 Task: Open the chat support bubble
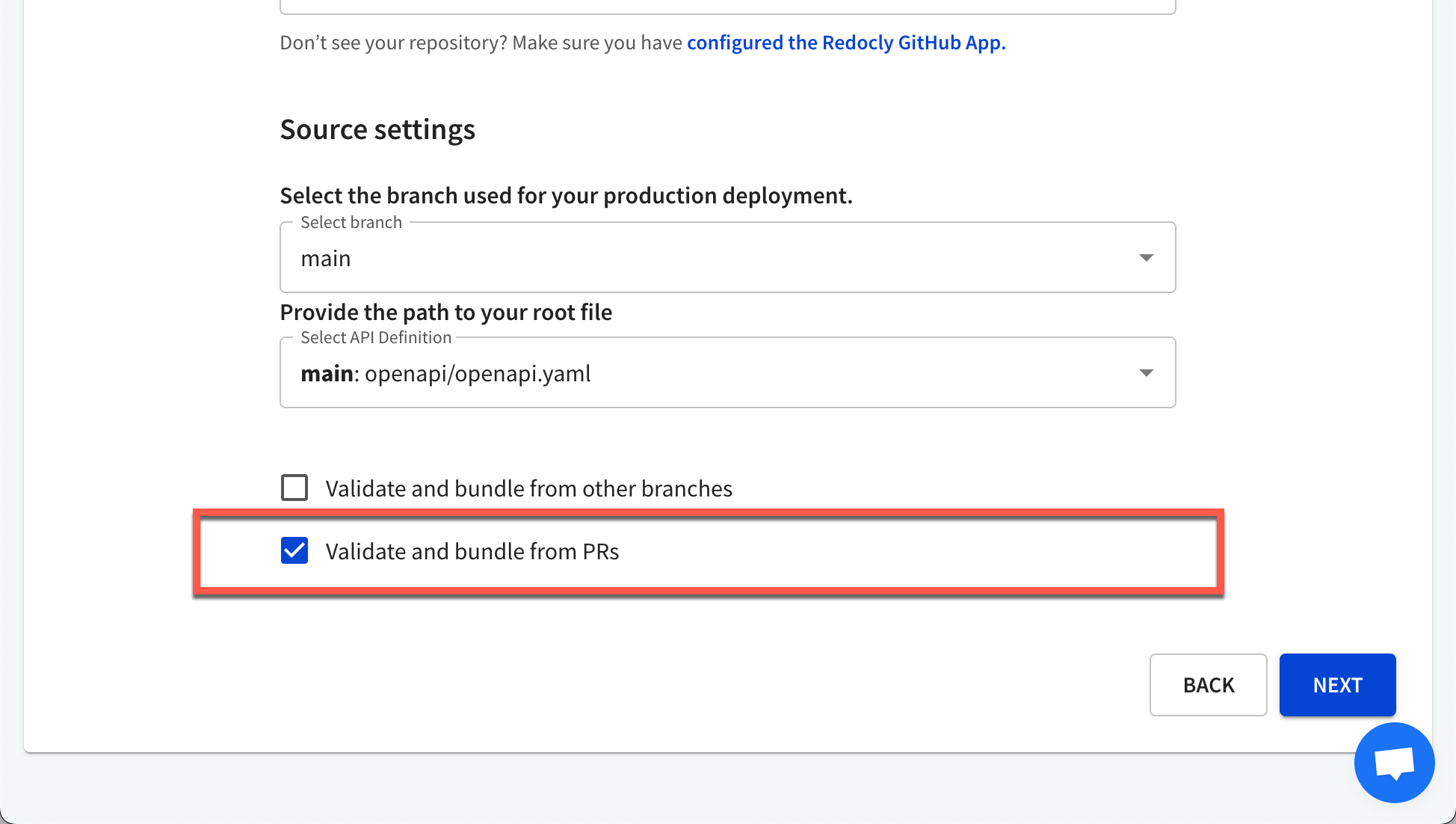click(x=1394, y=763)
